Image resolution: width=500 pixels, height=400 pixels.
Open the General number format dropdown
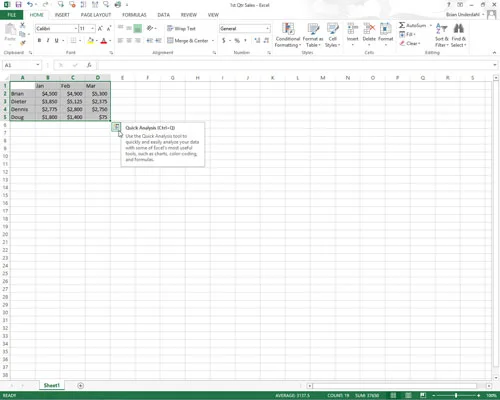[267, 29]
